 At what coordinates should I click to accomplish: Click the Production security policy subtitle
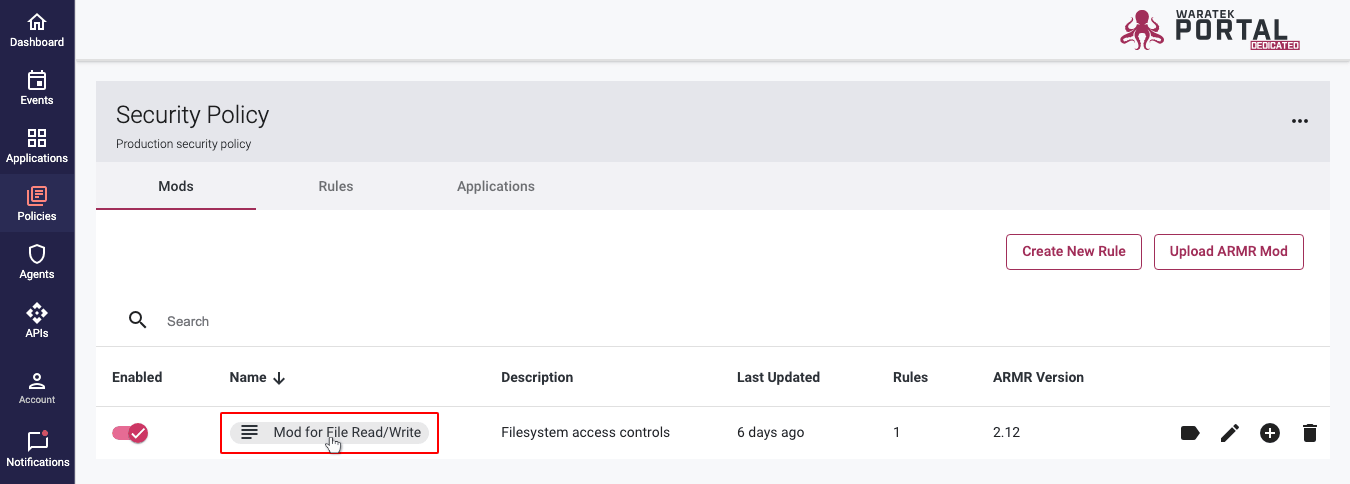pos(183,144)
